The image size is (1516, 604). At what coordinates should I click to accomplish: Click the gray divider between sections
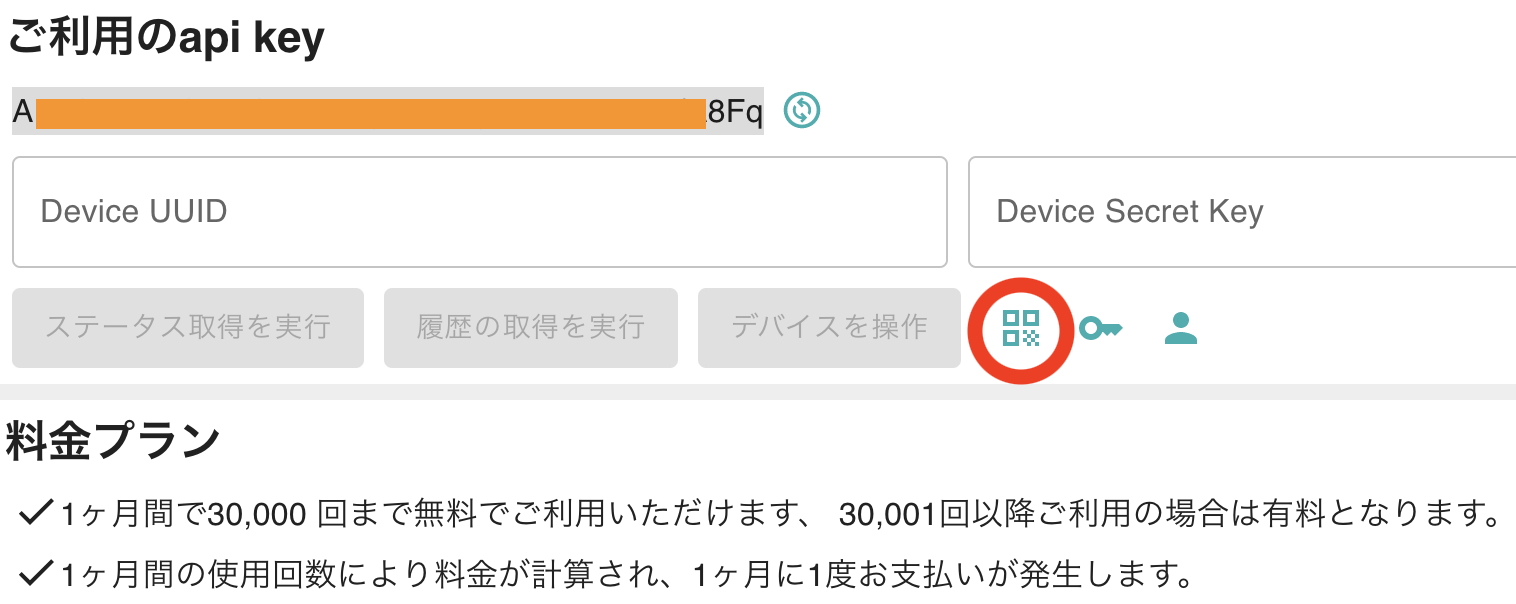tap(758, 389)
